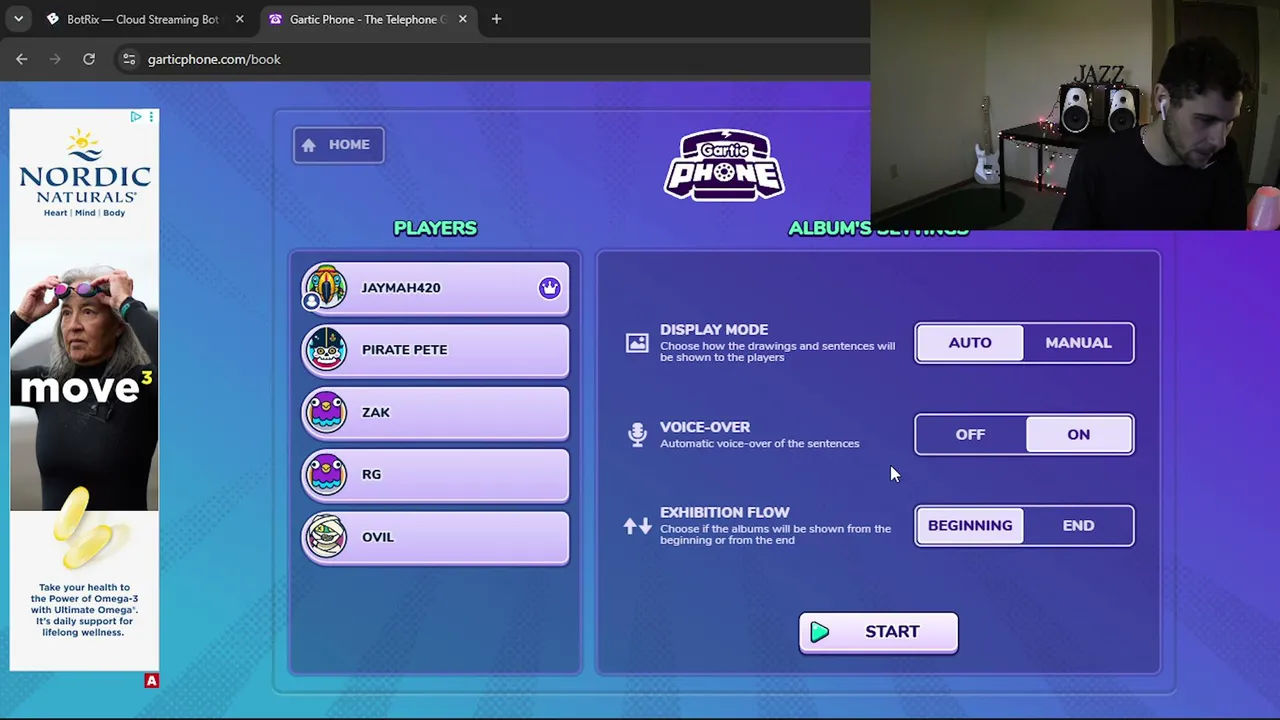Select player OVIL
This screenshot has width=1280, height=720.
[x=436, y=538]
